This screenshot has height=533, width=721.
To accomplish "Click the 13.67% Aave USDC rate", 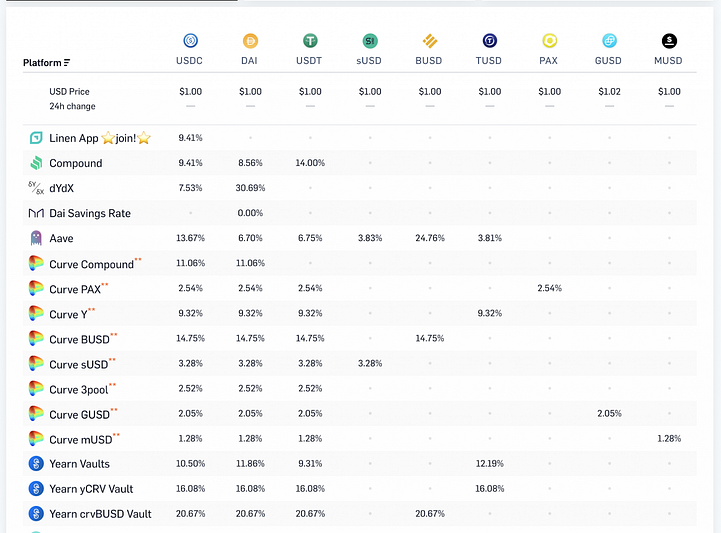I will pos(190,238).
